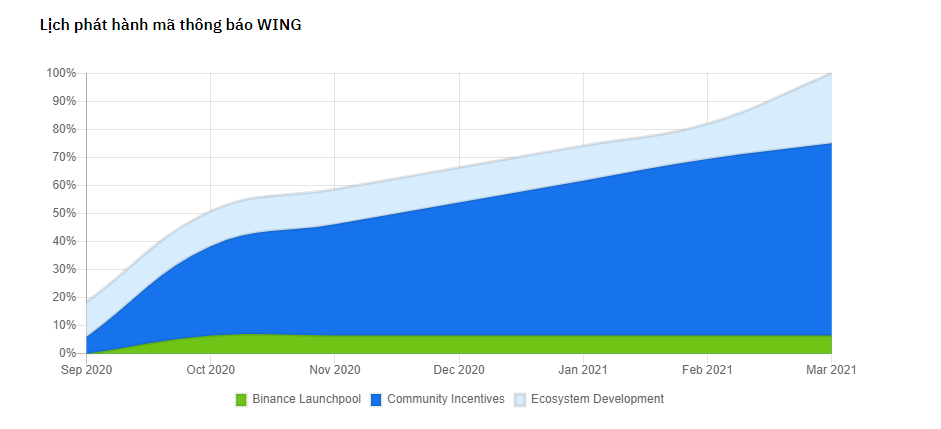The width and height of the screenshot is (941, 429).
Task: Click the 'Jan 2021' x-axis label
Action: click(x=583, y=370)
